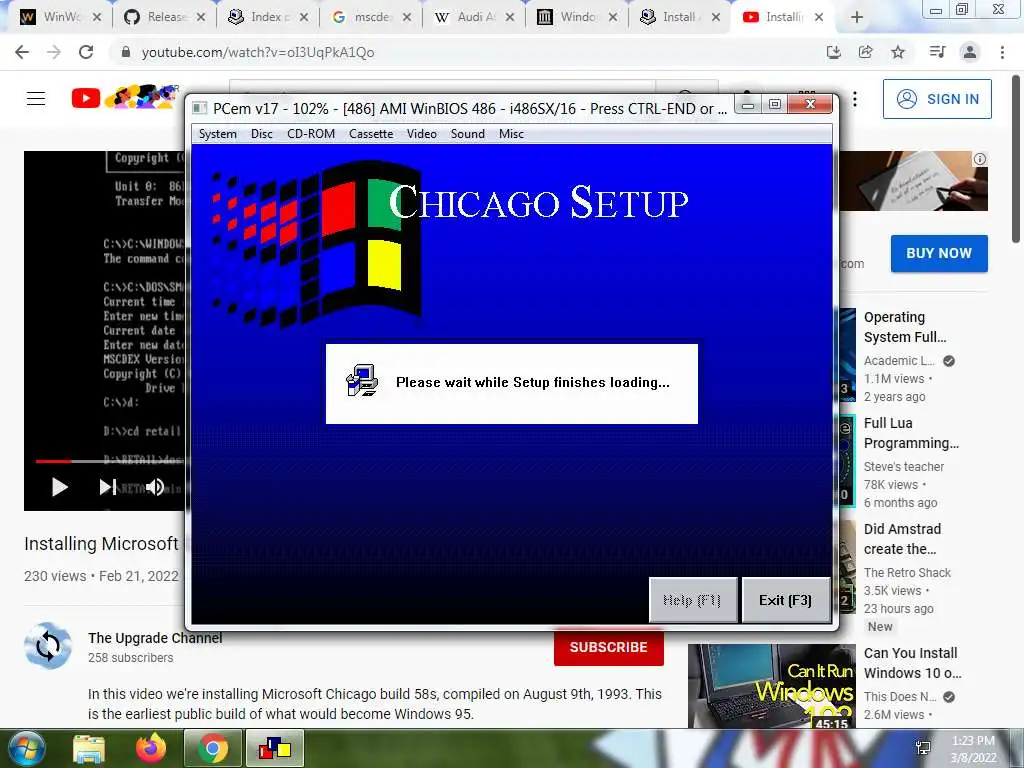Open The Upgrade Channel name link

[x=155, y=638]
